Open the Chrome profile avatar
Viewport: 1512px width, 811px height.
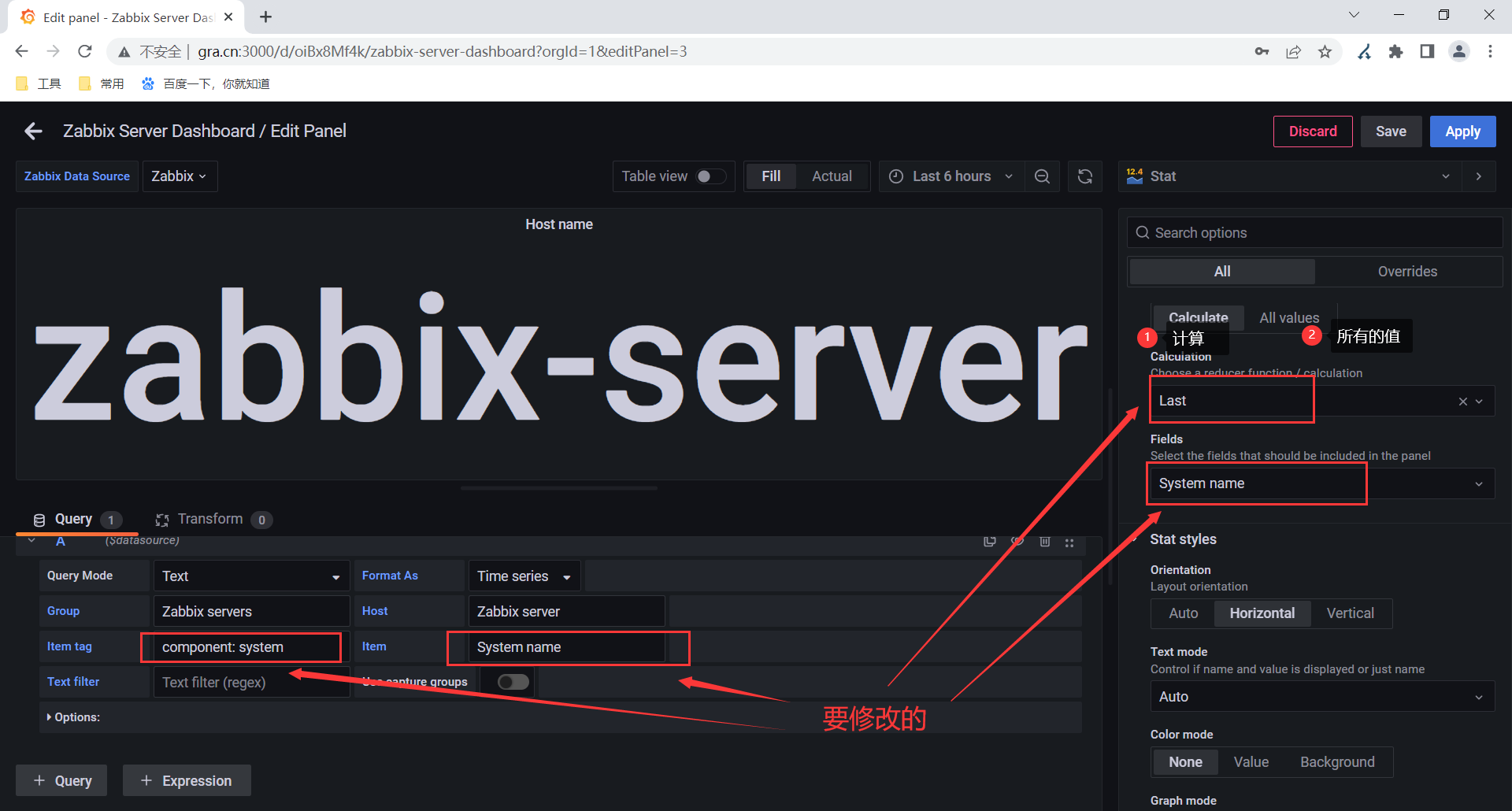pyautogui.click(x=1459, y=51)
